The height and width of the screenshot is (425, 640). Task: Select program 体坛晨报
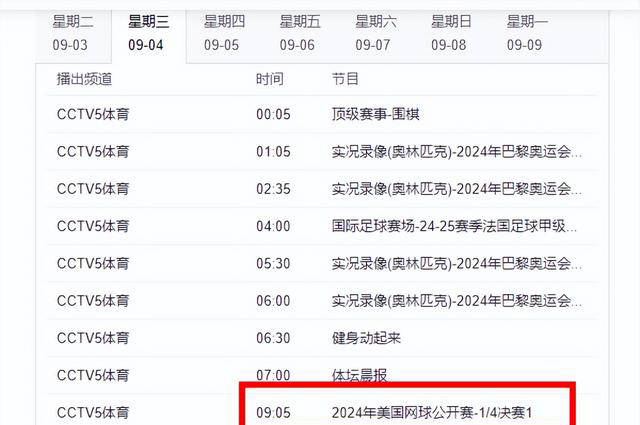(x=359, y=375)
